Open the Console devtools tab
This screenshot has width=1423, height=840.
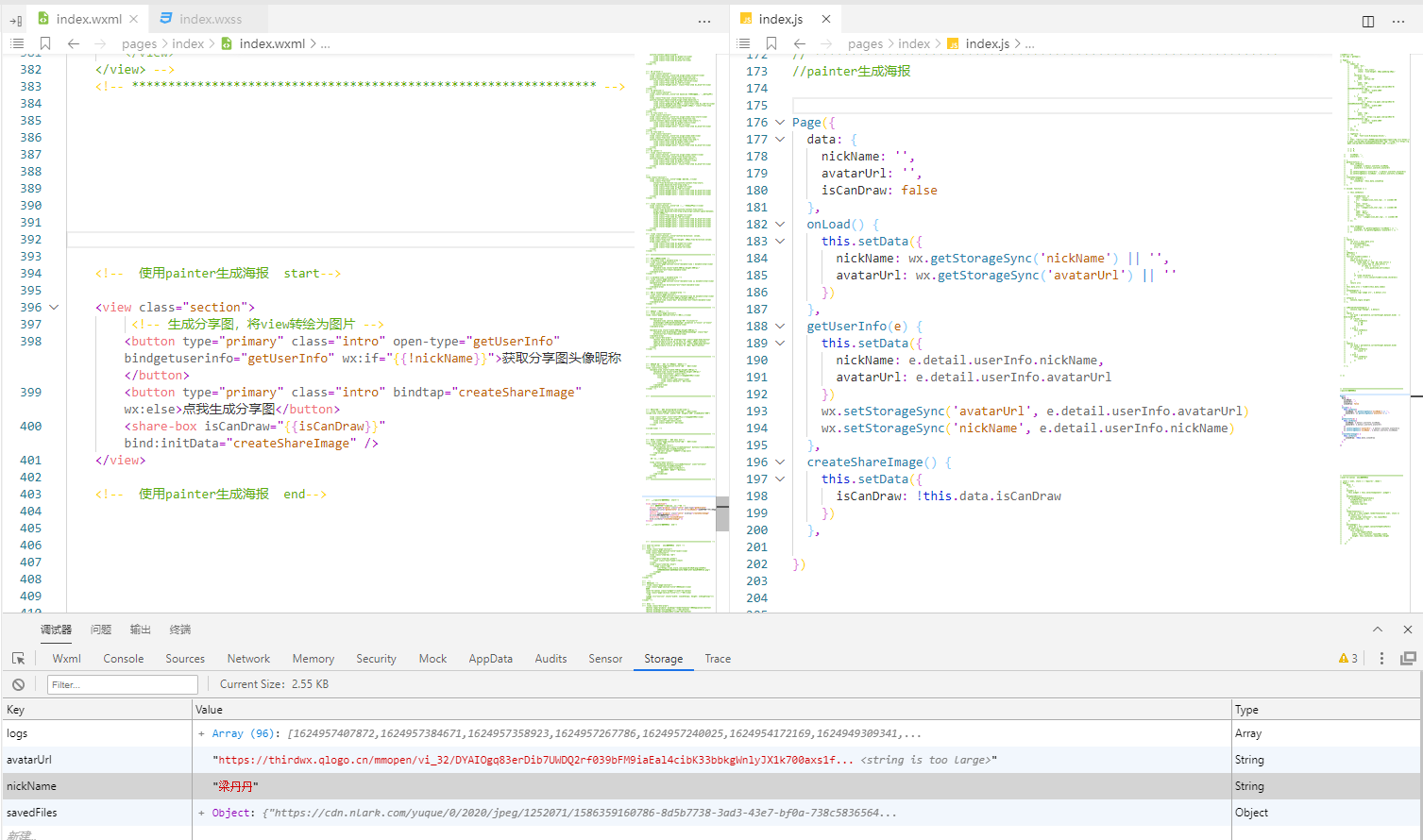click(124, 659)
